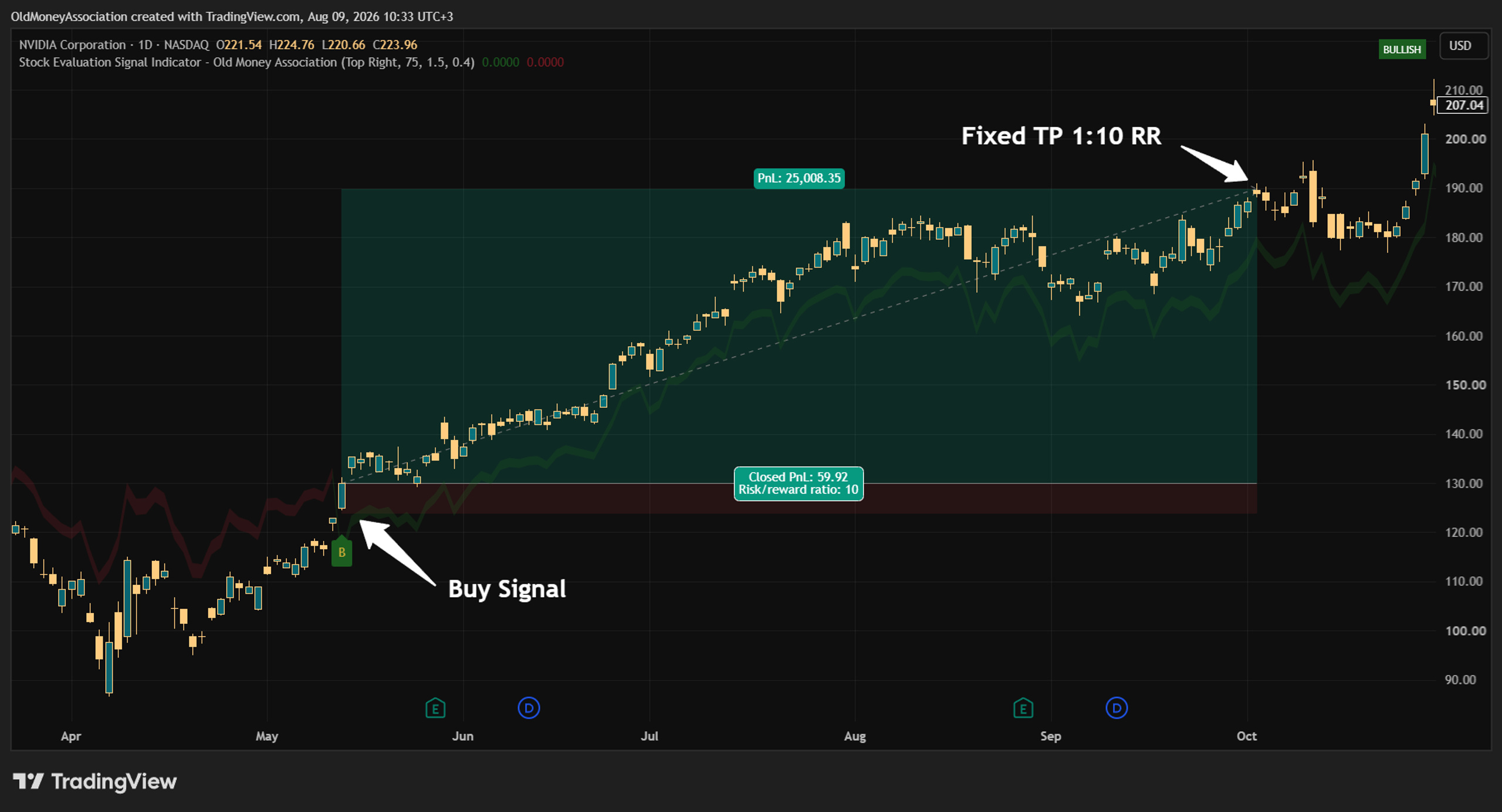Click the 110.00 price scale label
1502x812 pixels.
pos(1463,581)
